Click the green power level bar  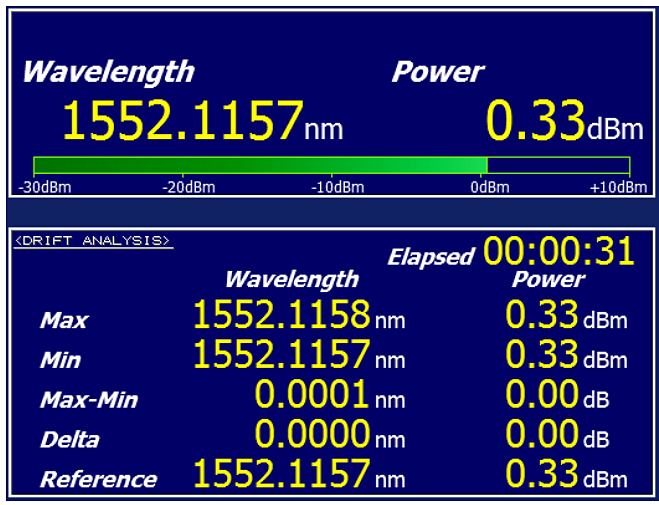pyautogui.click(x=260, y=165)
